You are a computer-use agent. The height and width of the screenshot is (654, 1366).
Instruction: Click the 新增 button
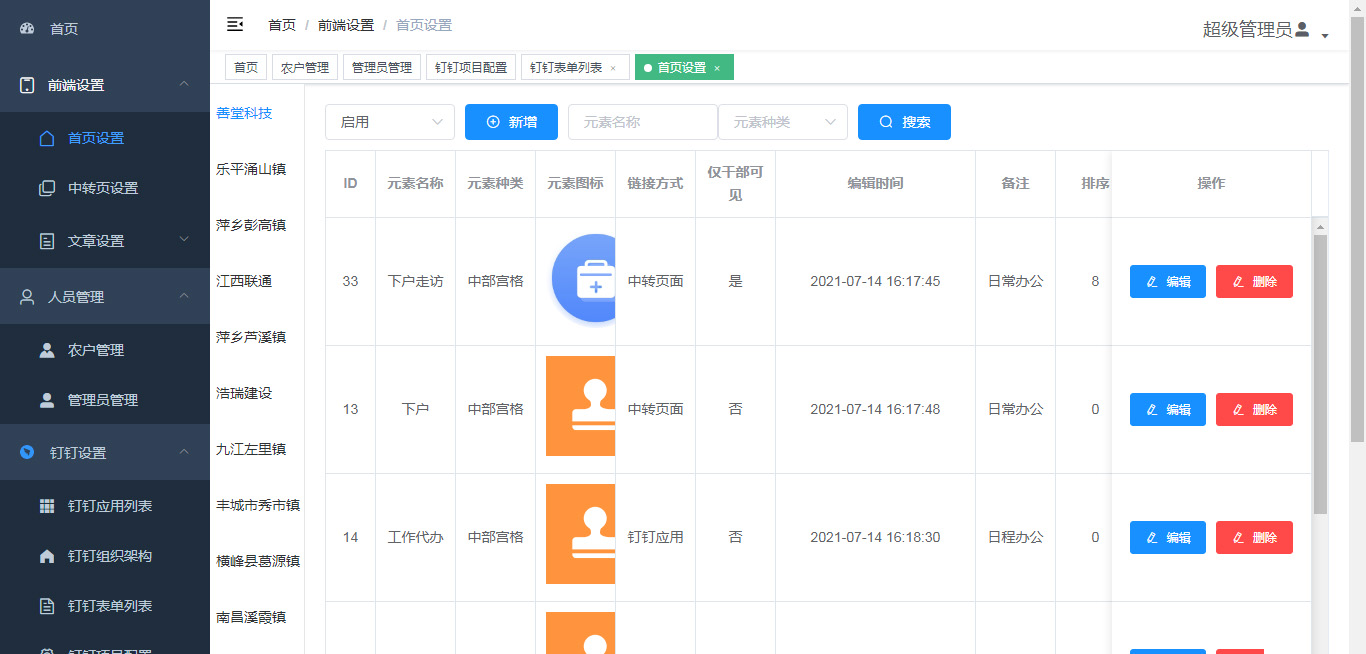click(x=511, y=122)
